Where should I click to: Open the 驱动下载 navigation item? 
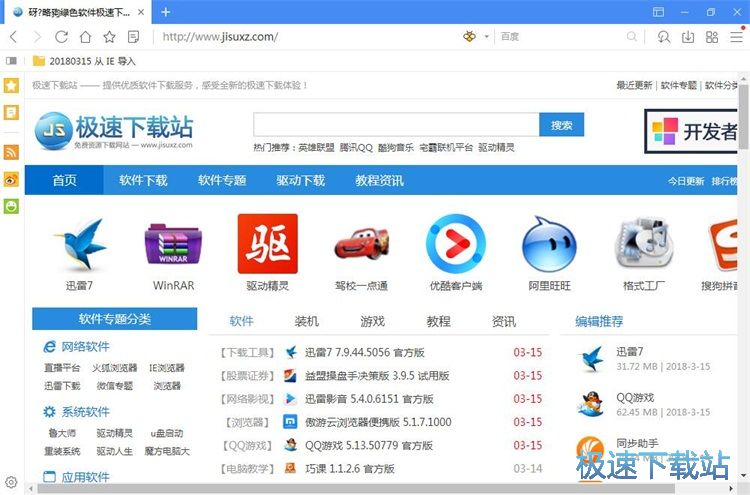coord(300,180)
